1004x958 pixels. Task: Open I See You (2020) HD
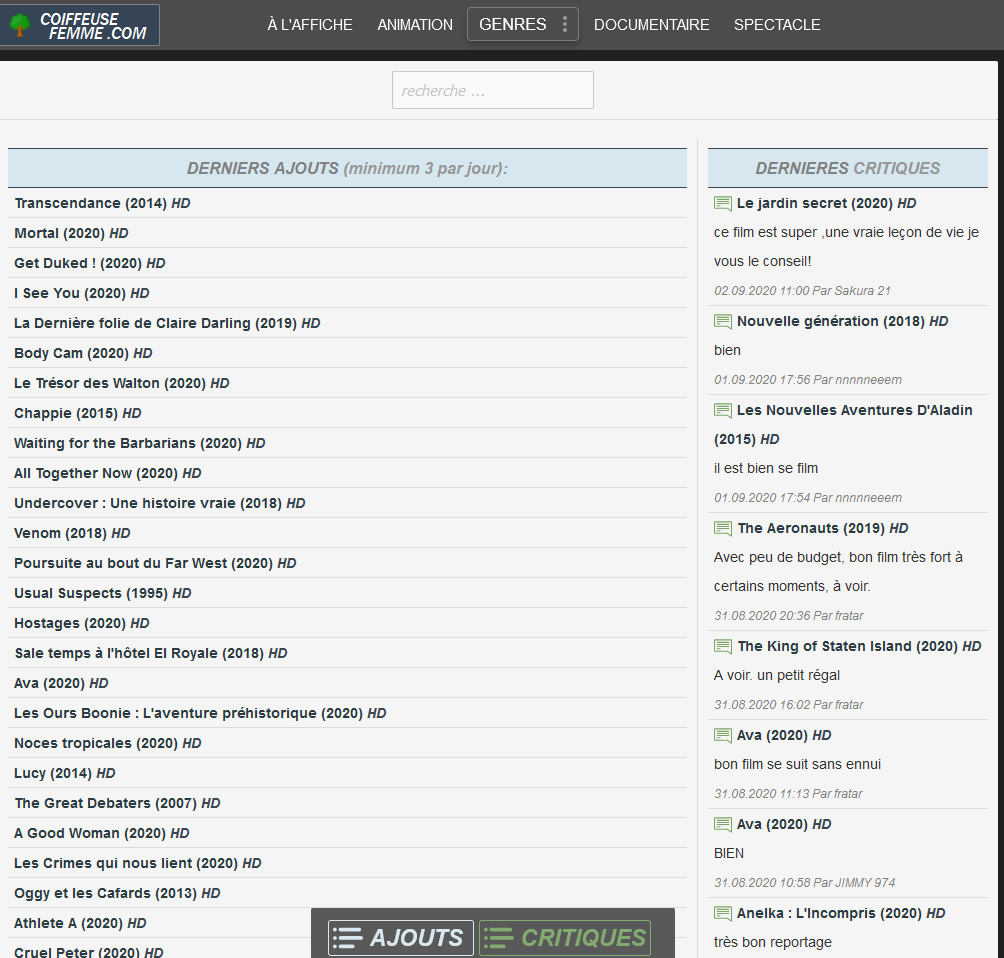point(81,294)
